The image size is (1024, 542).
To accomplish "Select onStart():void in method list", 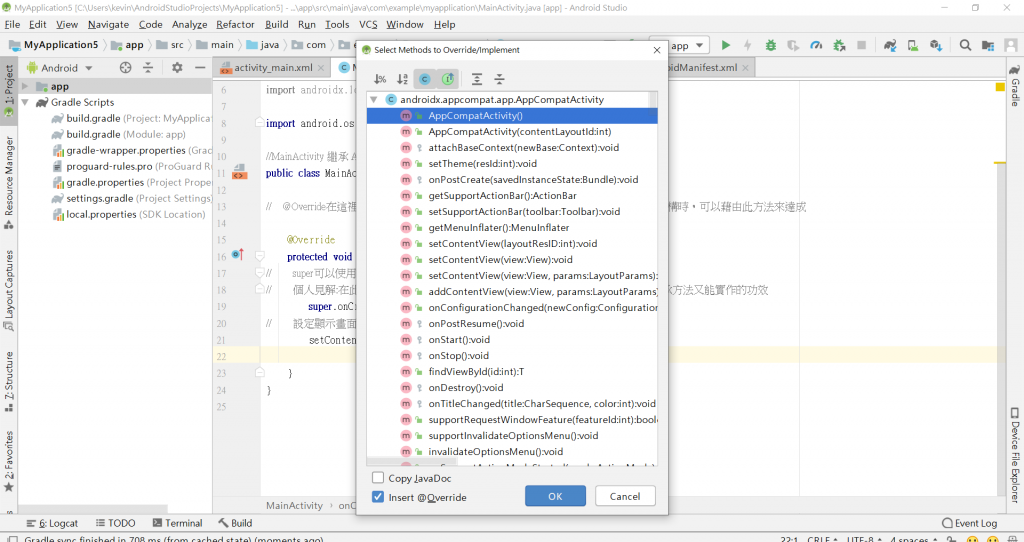I will [512, 340].
